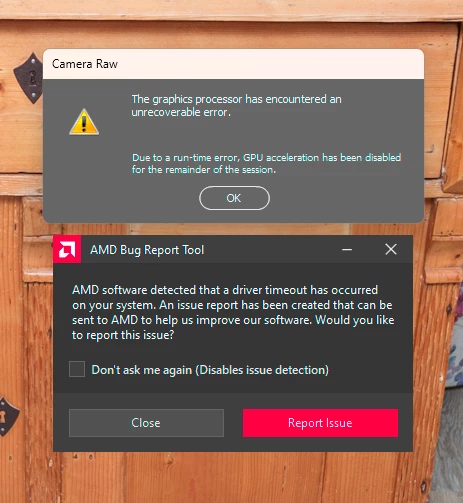Enable the Don't ask me again checkbox

[x=77, y=369]
